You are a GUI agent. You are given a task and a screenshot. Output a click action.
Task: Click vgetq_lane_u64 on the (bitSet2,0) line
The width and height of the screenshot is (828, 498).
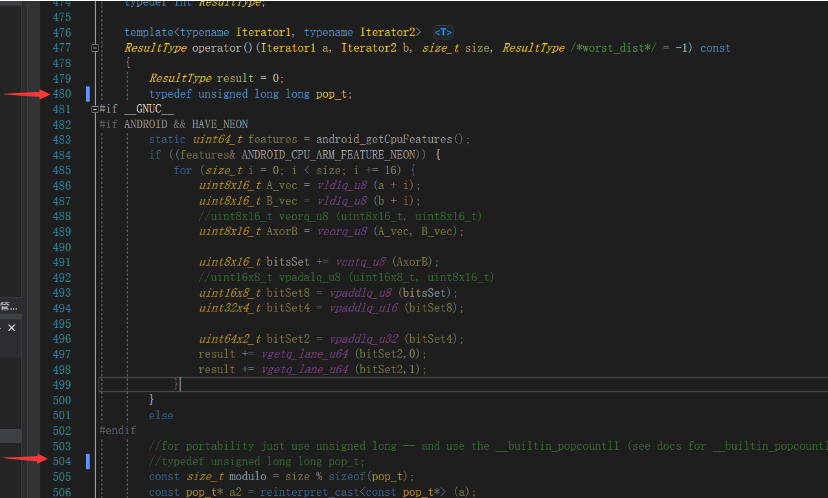pyautogui.click(x=305, y=354)
